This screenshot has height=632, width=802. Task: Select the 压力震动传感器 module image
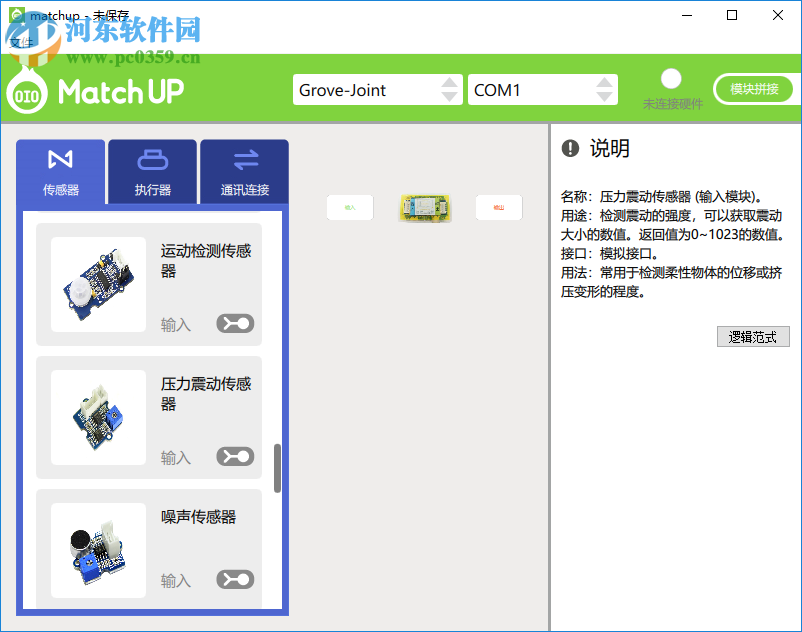click(98, 416)
